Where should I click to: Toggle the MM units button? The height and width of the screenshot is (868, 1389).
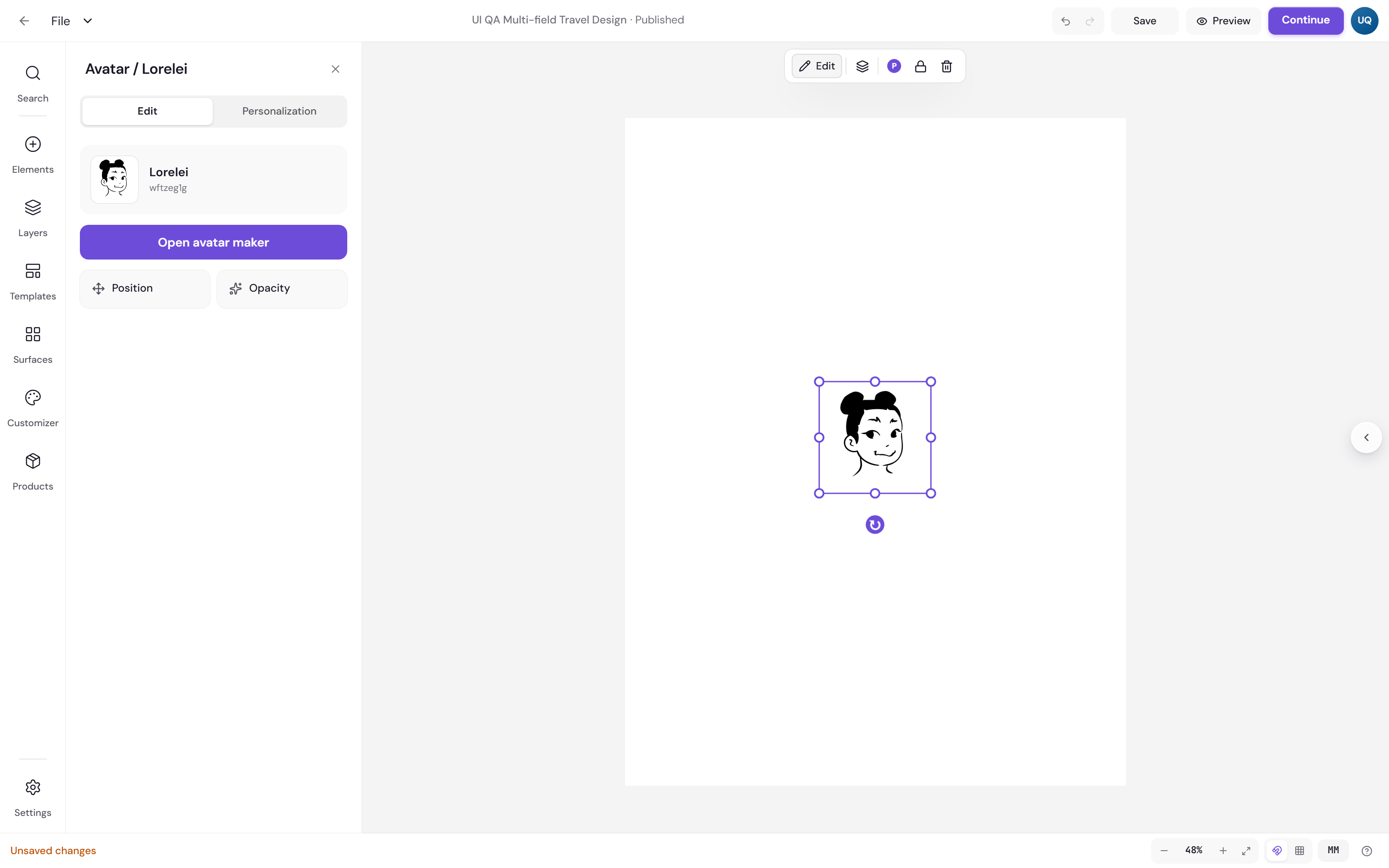(x=1333, y=850)
